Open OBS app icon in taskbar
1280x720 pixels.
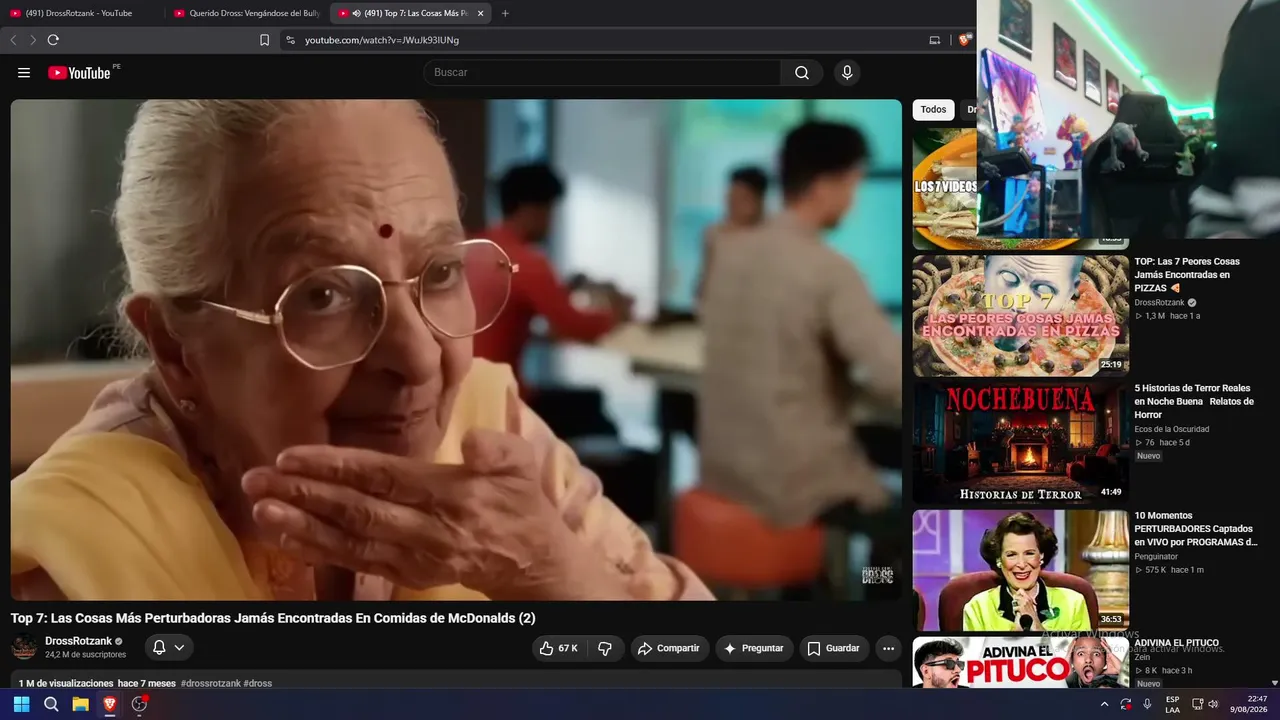(x=139, y=704)
